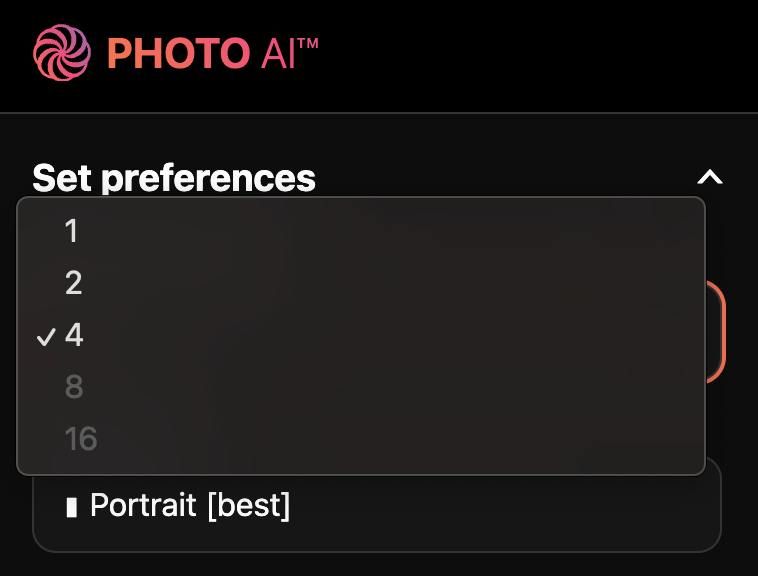Click the Photo AI swirl logo icon

point(62,52)
